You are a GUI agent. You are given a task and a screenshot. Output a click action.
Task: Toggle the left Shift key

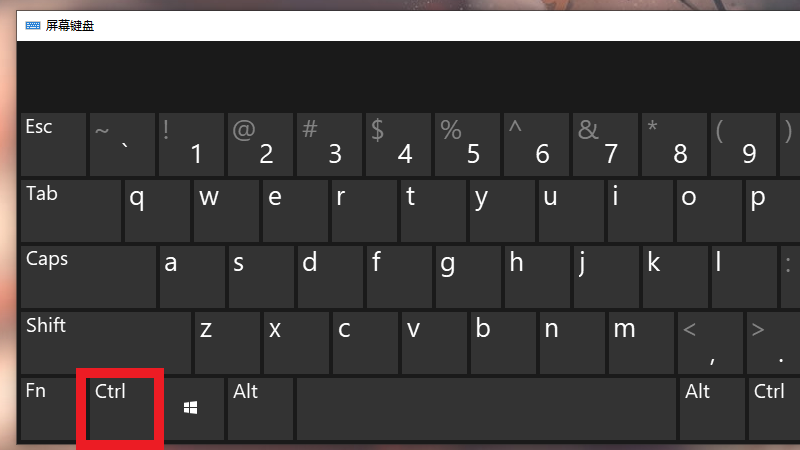tap(106, 343)
